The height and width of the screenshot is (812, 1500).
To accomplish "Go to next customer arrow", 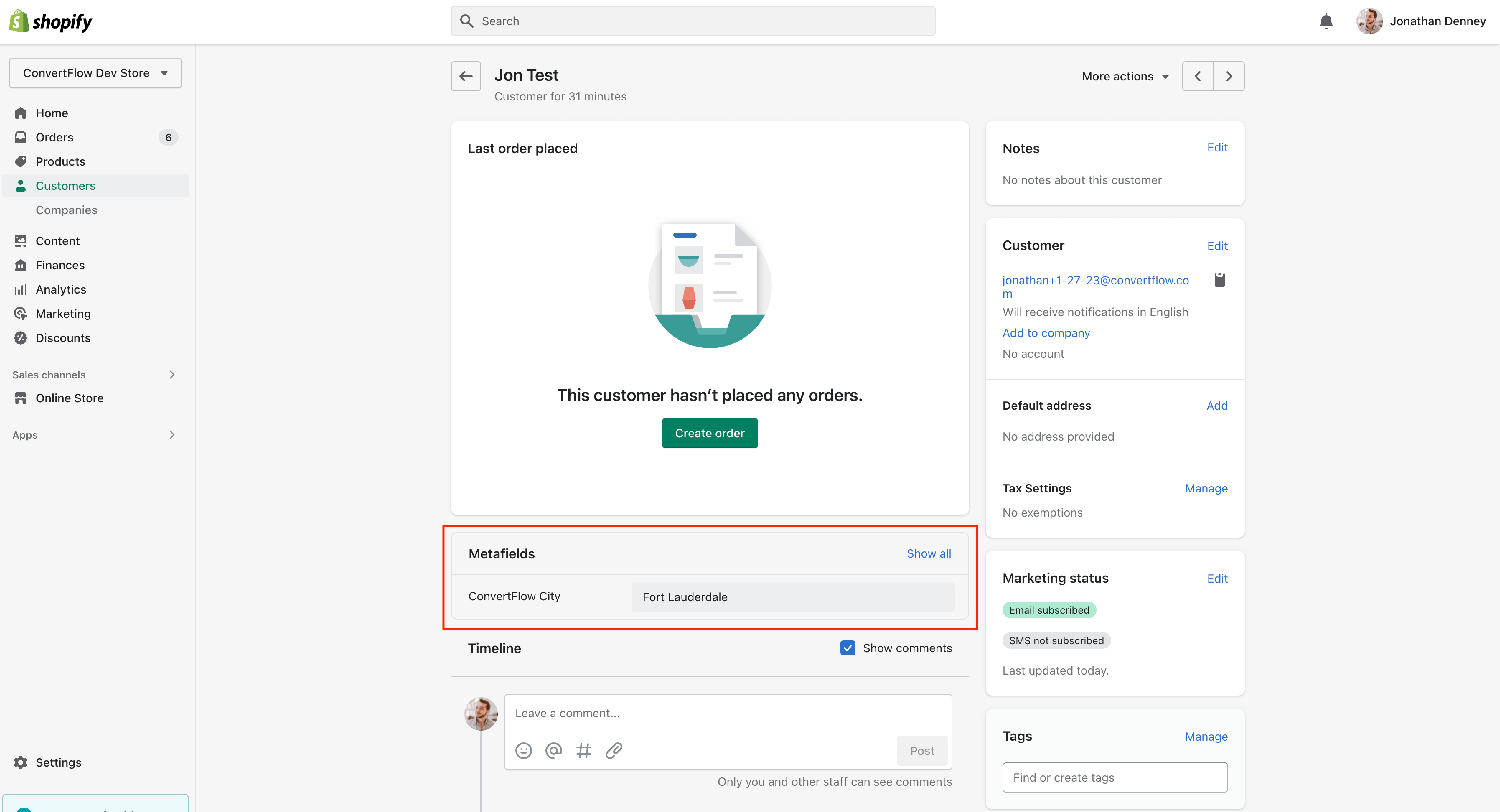I will (x=1228, y=76).
